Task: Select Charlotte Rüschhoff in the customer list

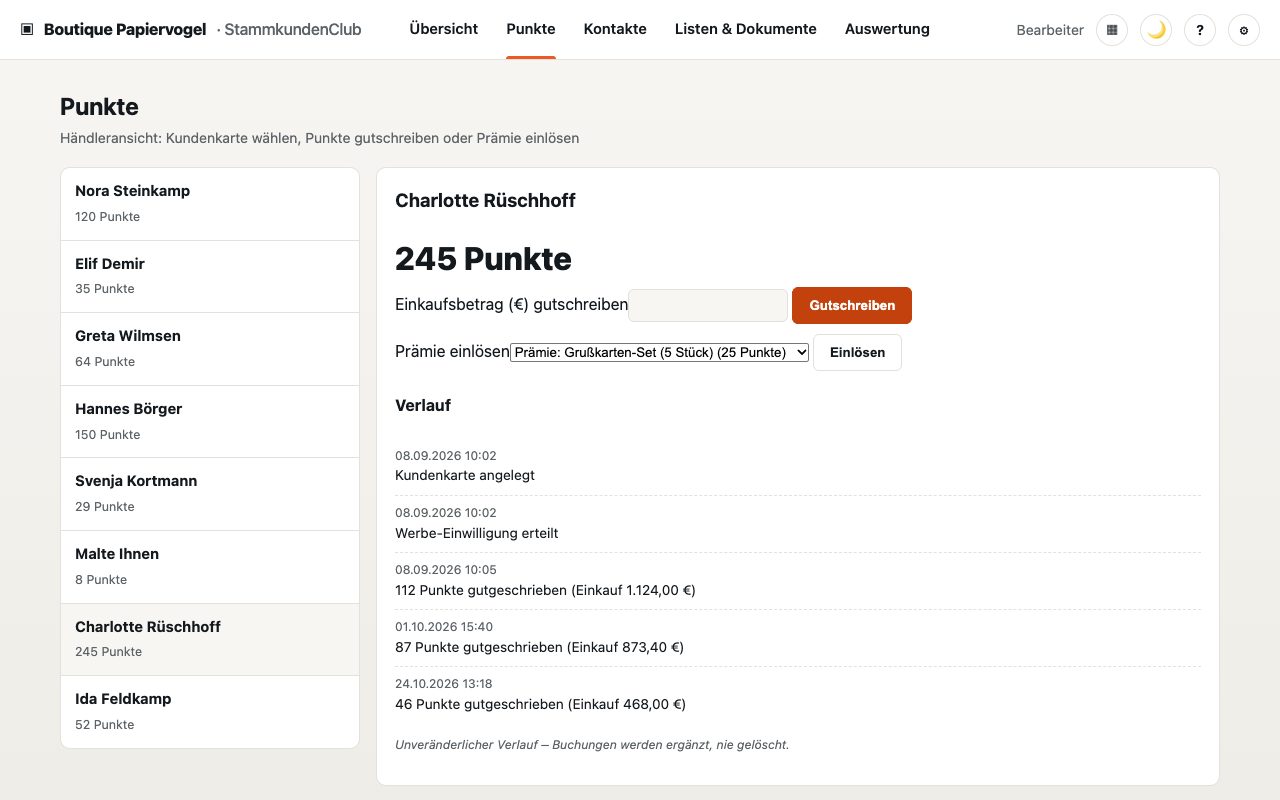Action: [x=210, y=640]
